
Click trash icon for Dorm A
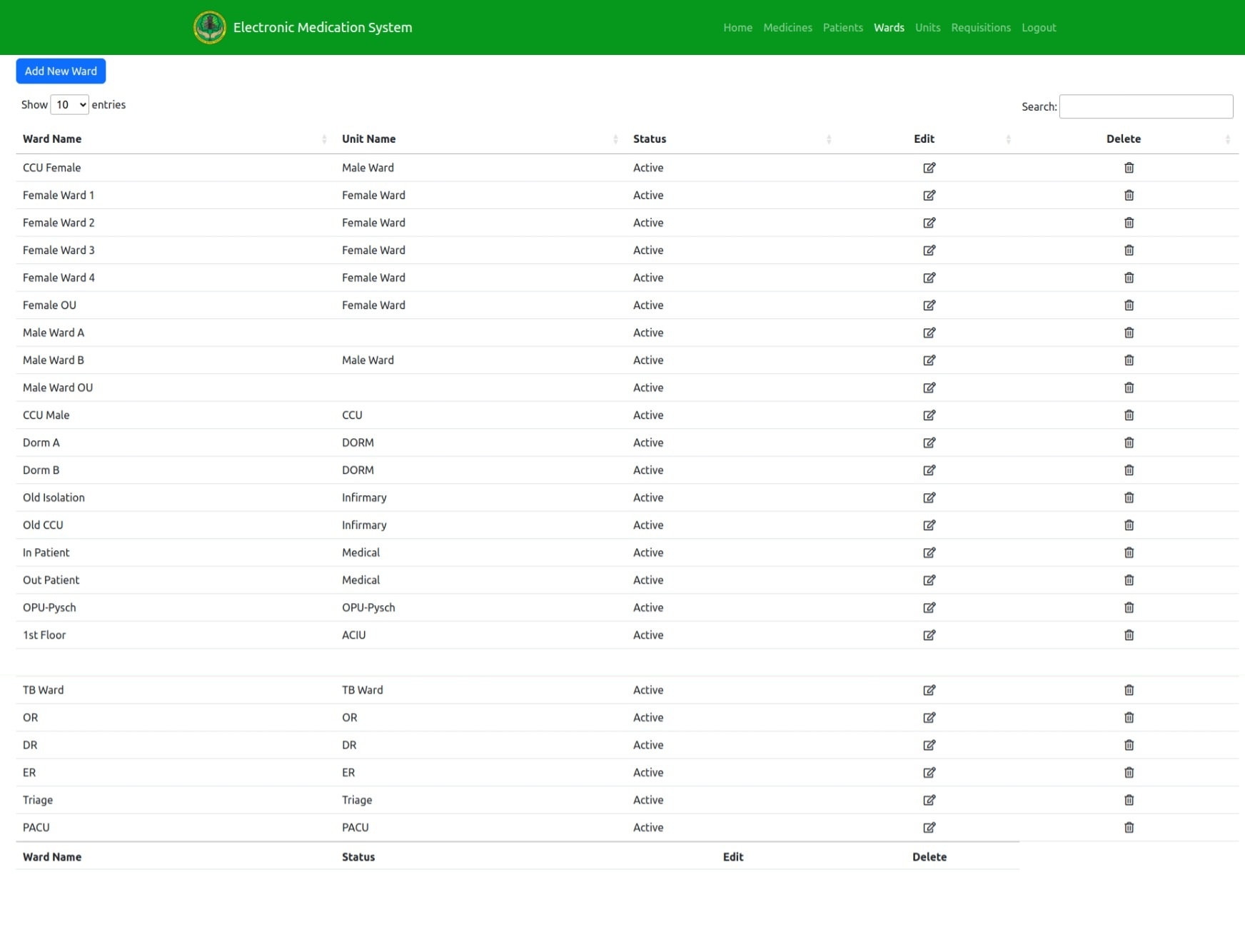[1129, 442]
